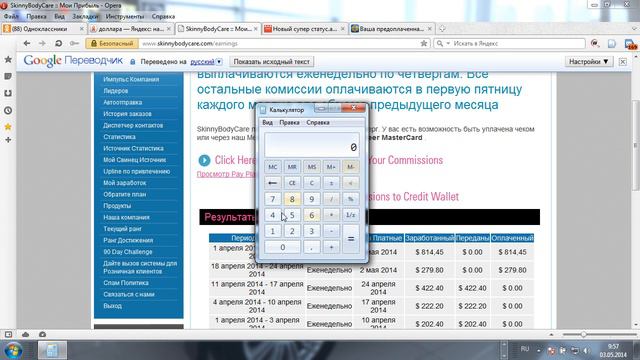Click the round extension icon beside search field

[595, 43]
